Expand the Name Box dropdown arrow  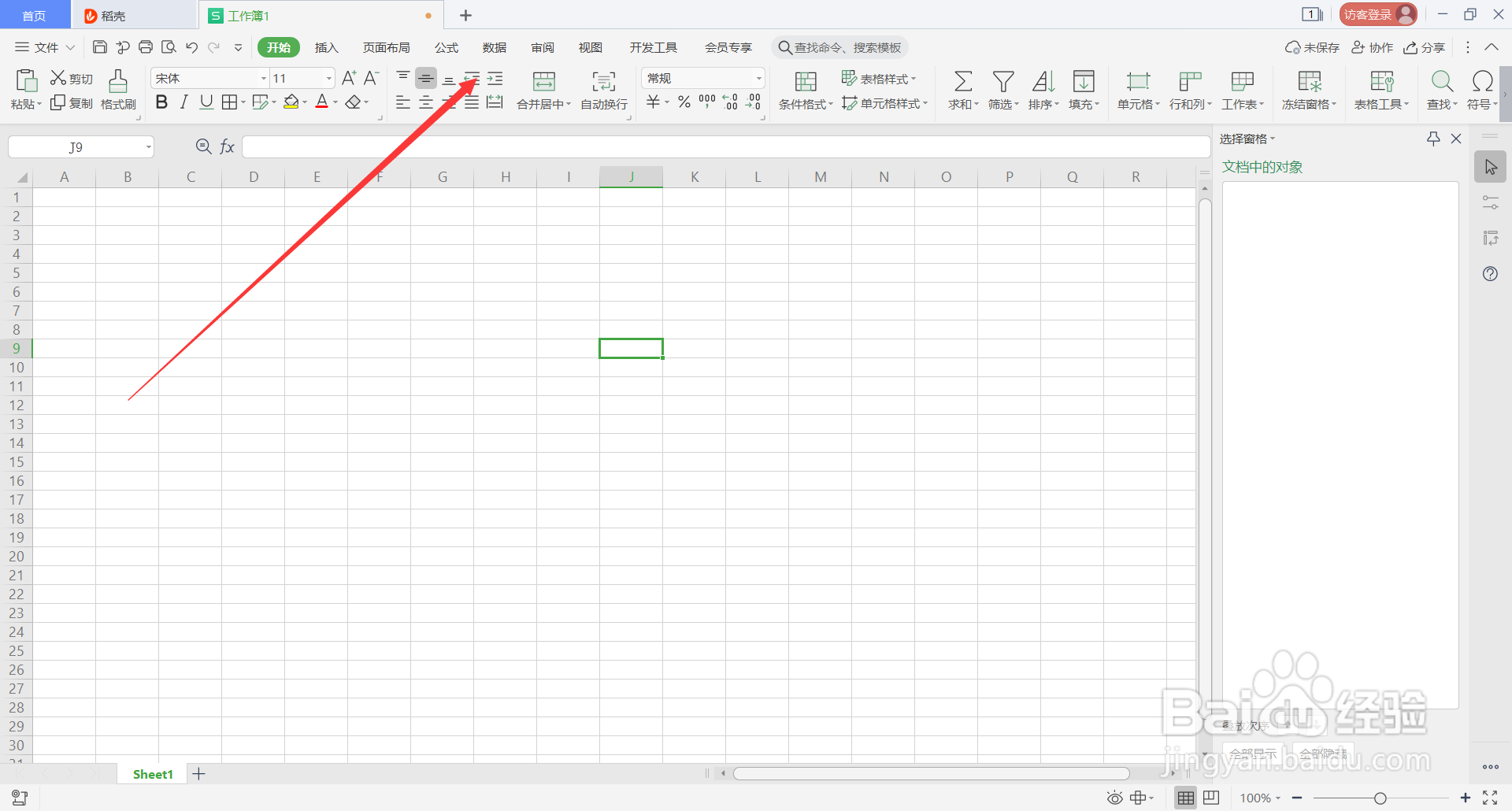(x=148, y=147)
